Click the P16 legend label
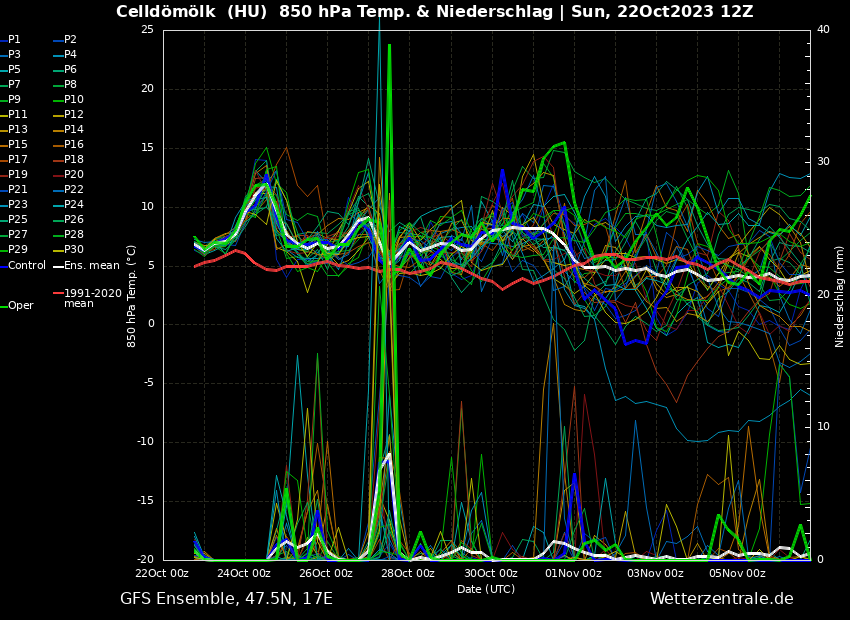The height and width of the screenshot is (620, 850). tap(74, 145)
